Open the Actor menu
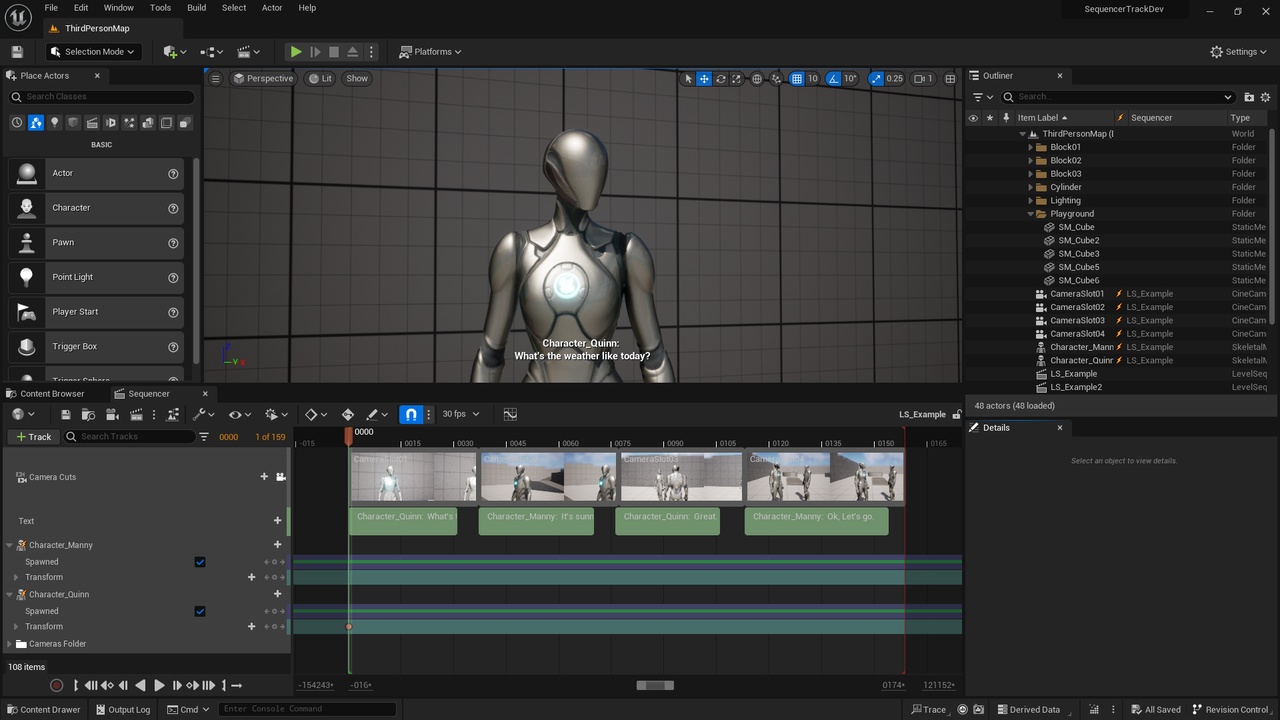 click(272, 8)
